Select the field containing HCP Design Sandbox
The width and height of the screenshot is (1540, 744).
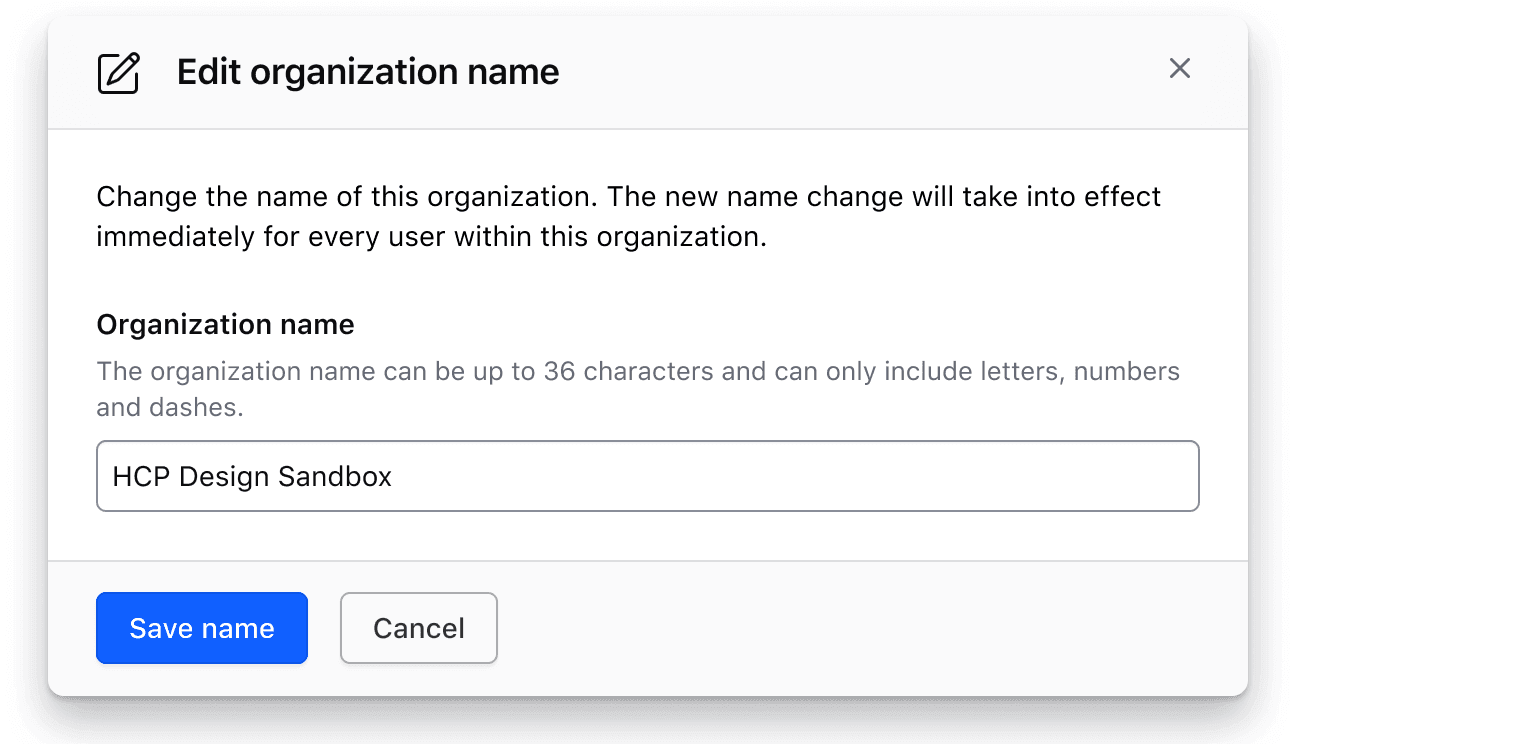pyautogui.click(x=647, y=476)
